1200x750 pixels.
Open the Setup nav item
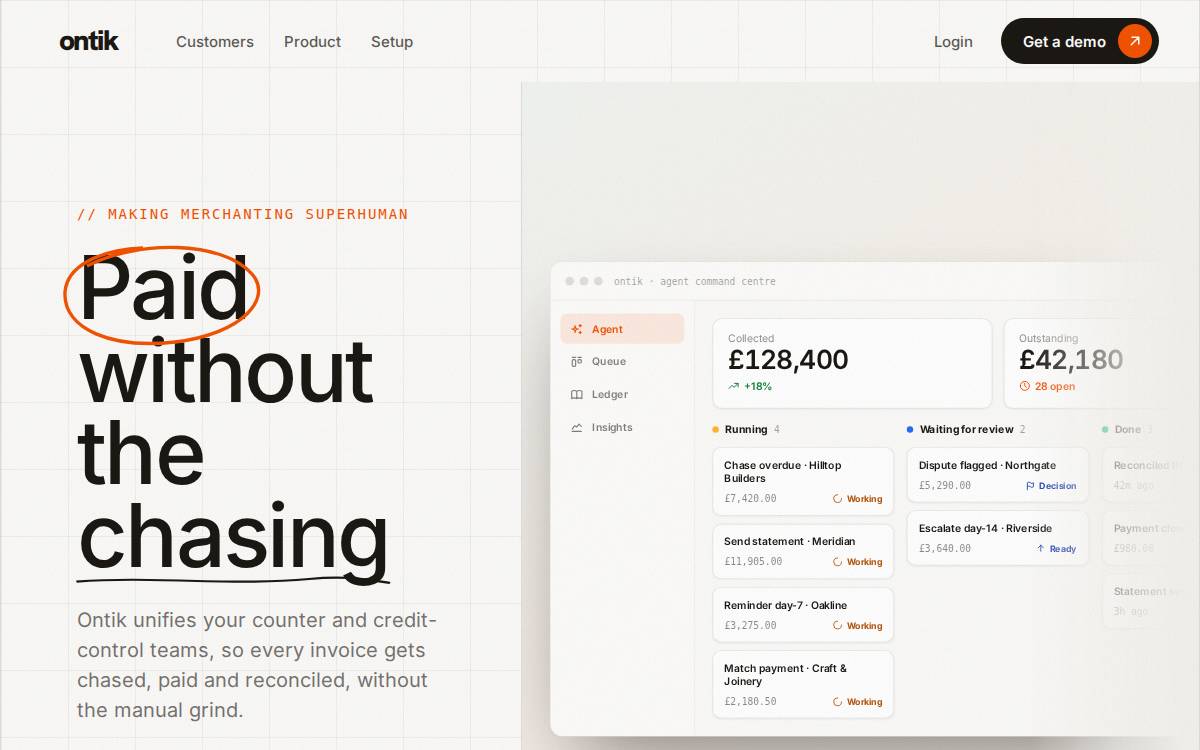[x=392, y=42]
